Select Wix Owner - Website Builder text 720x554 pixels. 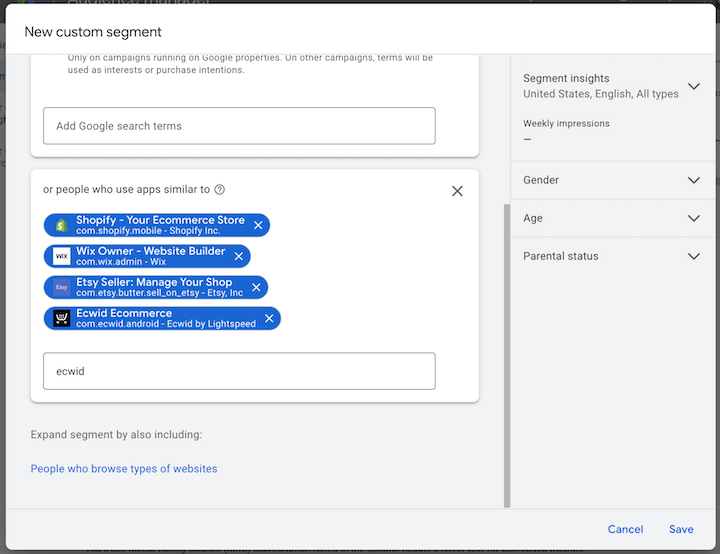pos(151,251)
